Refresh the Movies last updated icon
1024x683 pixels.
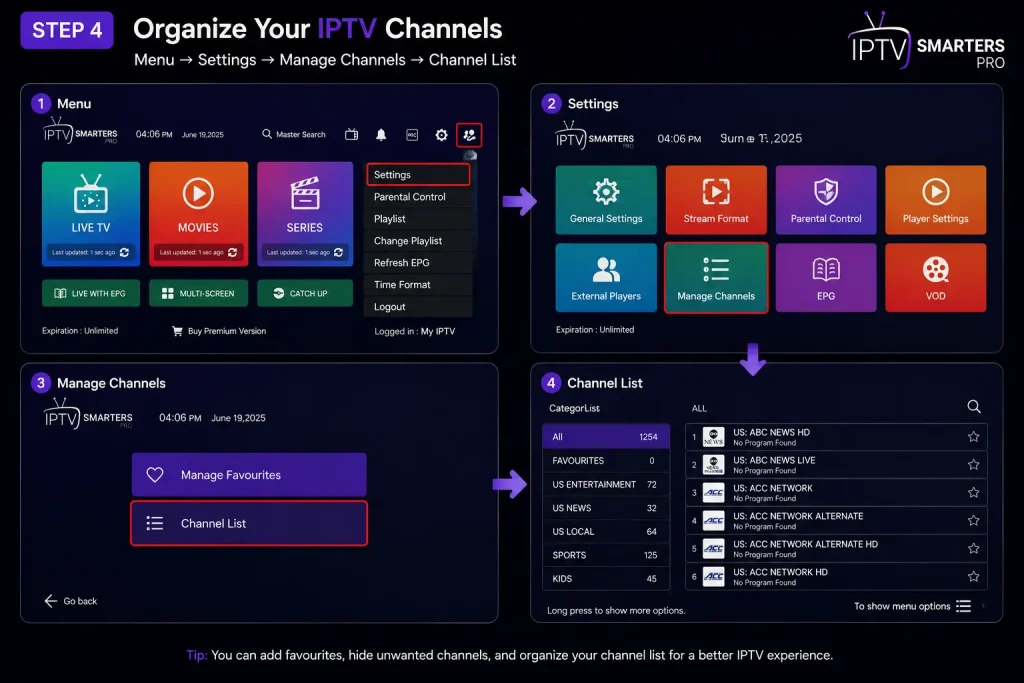point(232,252)
